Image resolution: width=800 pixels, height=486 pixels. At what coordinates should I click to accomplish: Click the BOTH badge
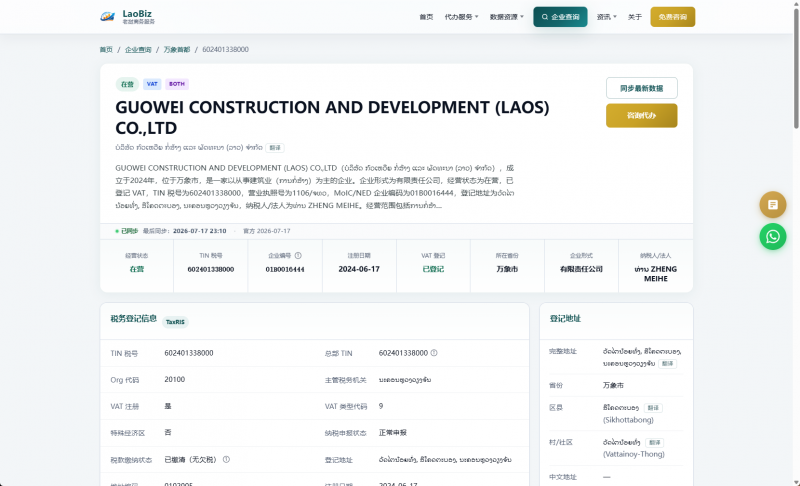(177, 84)
